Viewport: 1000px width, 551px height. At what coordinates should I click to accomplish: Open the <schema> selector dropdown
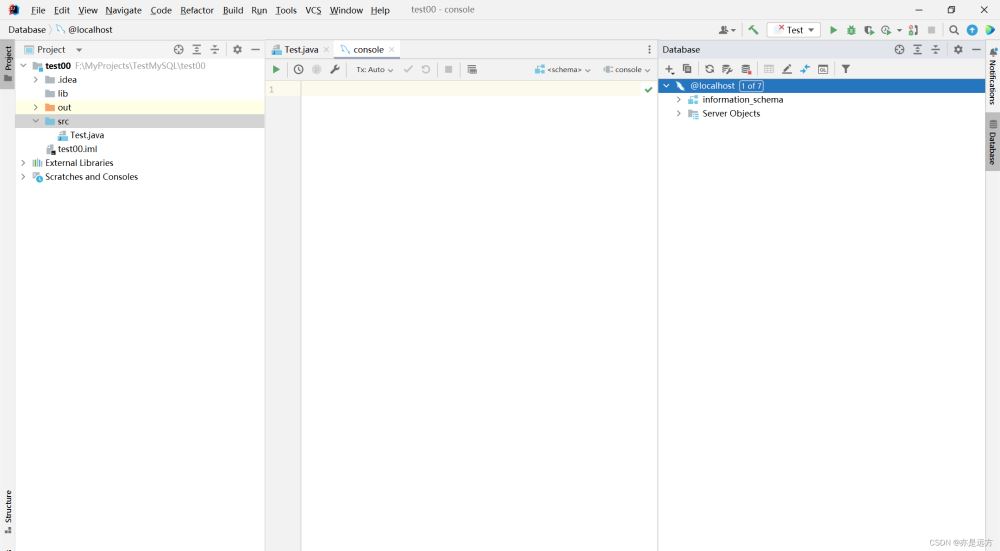point(563,70)
